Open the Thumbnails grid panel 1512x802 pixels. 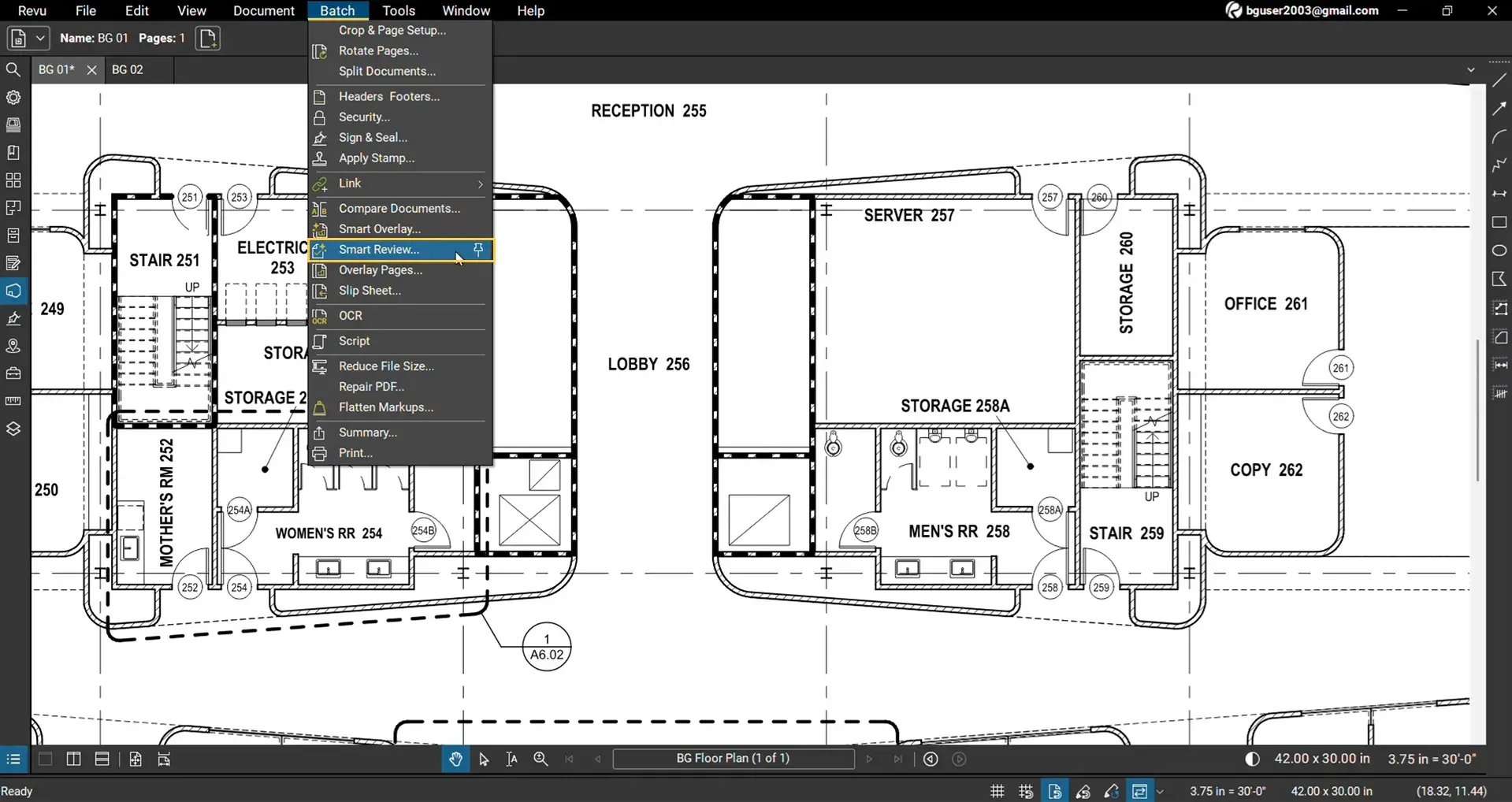(13, 180)
